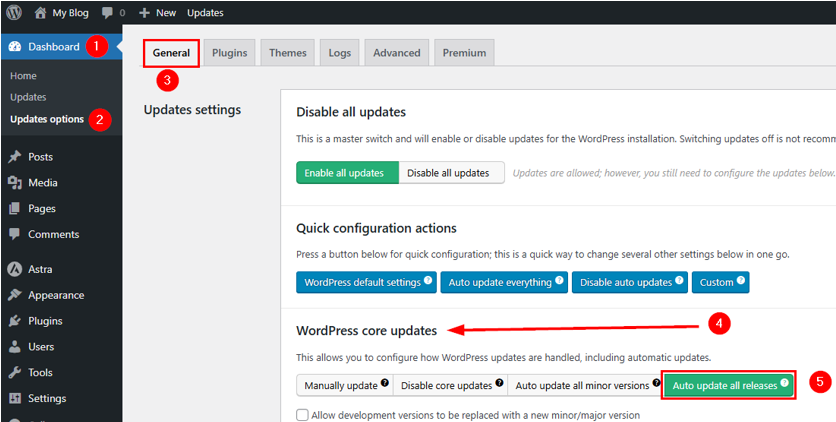Image resolution: width=836 pixels, height=422 pixels.
Task: Click the Pages icon in sidebar
Action: [15, 208]
